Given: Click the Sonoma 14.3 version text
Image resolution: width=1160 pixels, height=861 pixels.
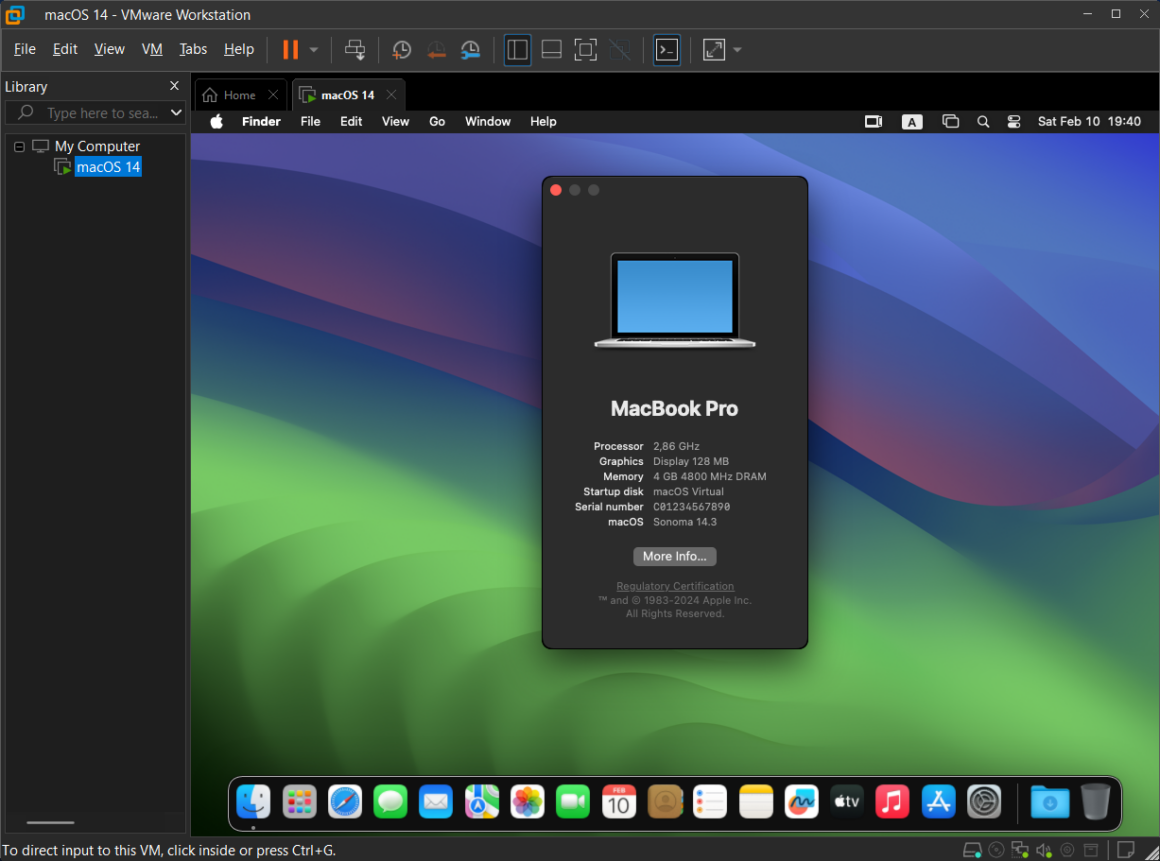Looking at the screenshot, I should click(684, 522).
